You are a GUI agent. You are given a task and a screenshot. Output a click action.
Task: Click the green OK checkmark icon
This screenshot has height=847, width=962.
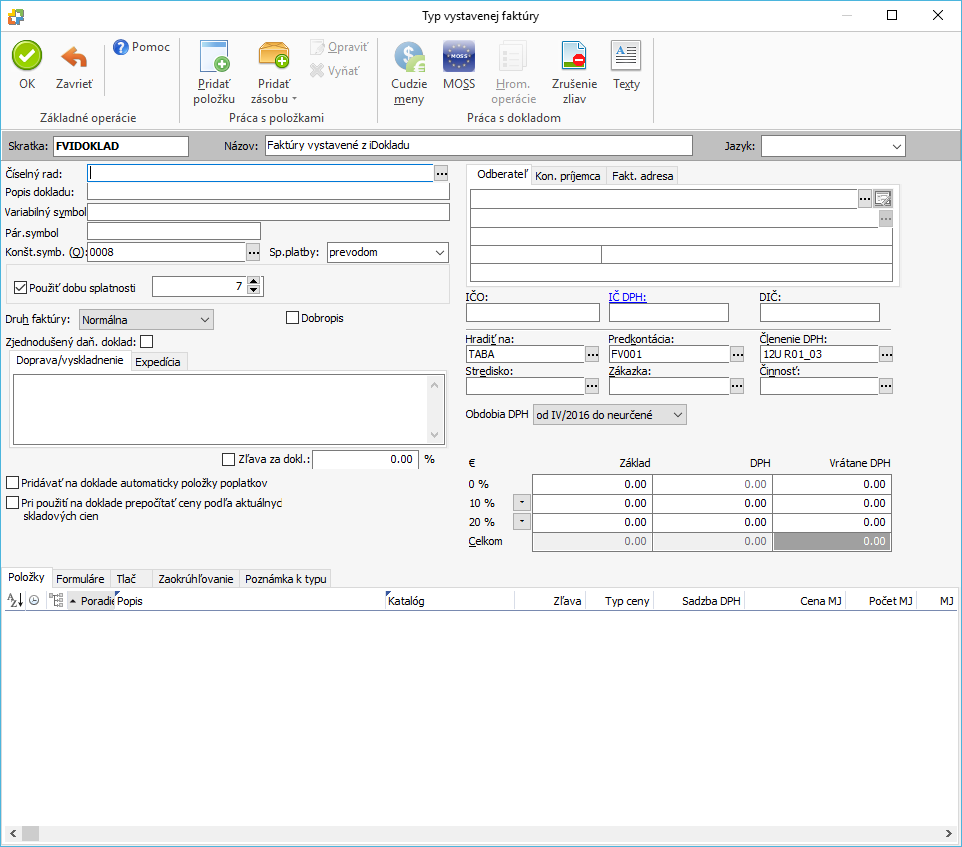(27, 56)
